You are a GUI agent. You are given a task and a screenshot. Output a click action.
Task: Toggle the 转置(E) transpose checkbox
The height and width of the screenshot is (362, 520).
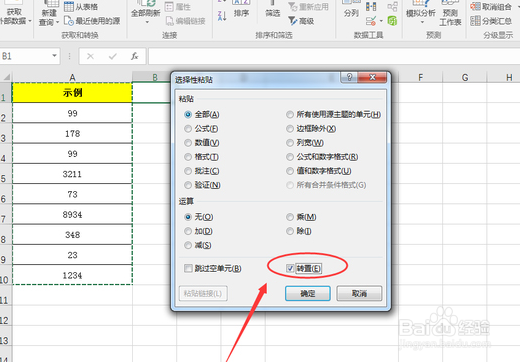point(304,268)
